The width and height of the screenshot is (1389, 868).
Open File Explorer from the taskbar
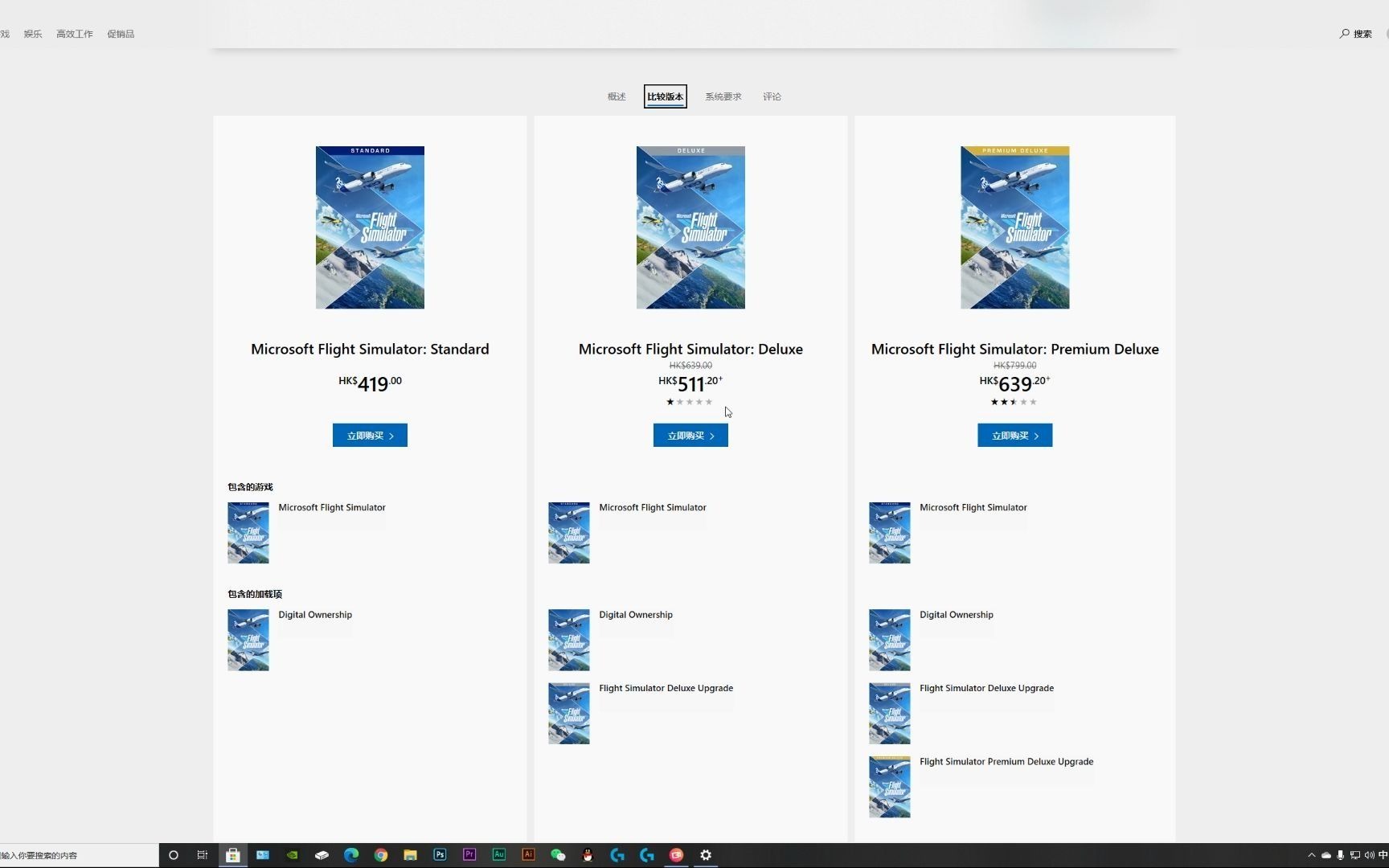(410, 855)
